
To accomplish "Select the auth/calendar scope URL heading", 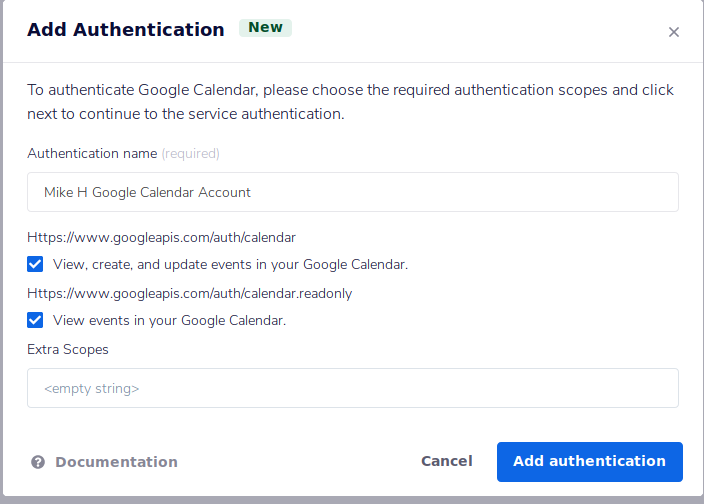I will pos(161,238).
